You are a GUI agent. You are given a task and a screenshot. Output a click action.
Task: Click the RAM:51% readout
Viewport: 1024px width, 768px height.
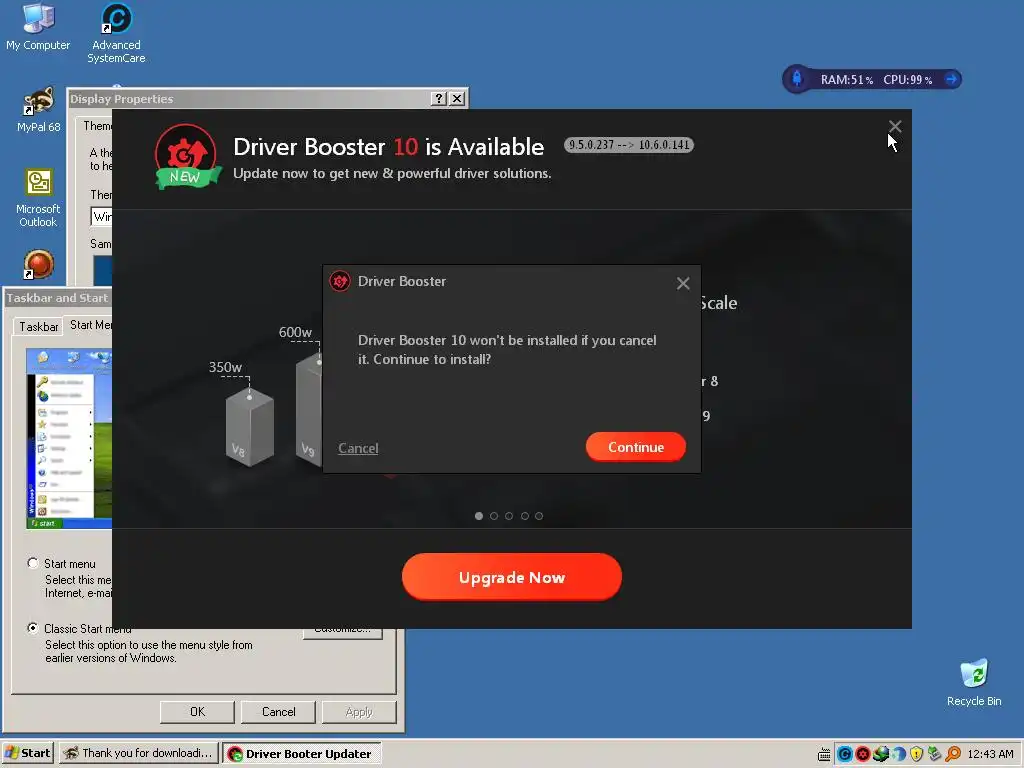[x=846, y=80]
